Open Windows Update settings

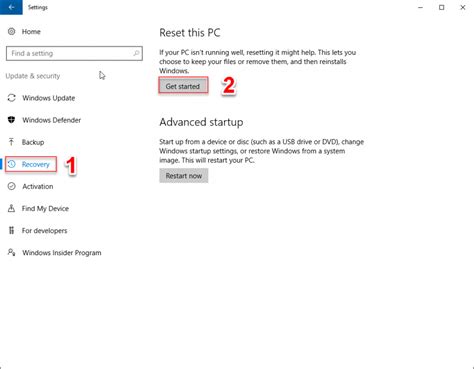[x=49, y=98]
